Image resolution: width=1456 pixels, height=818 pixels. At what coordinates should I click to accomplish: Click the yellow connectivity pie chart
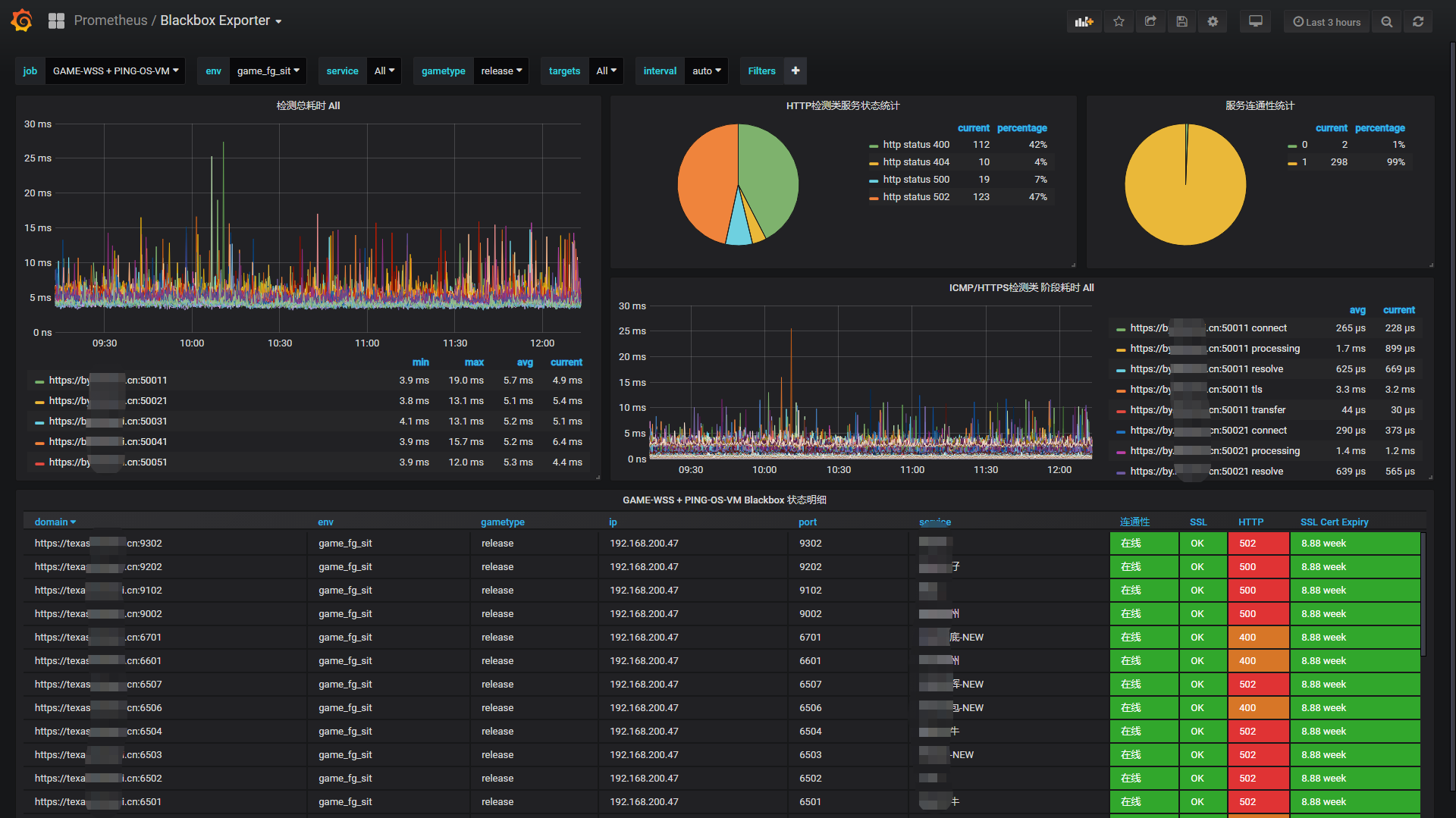point(1185,184)
